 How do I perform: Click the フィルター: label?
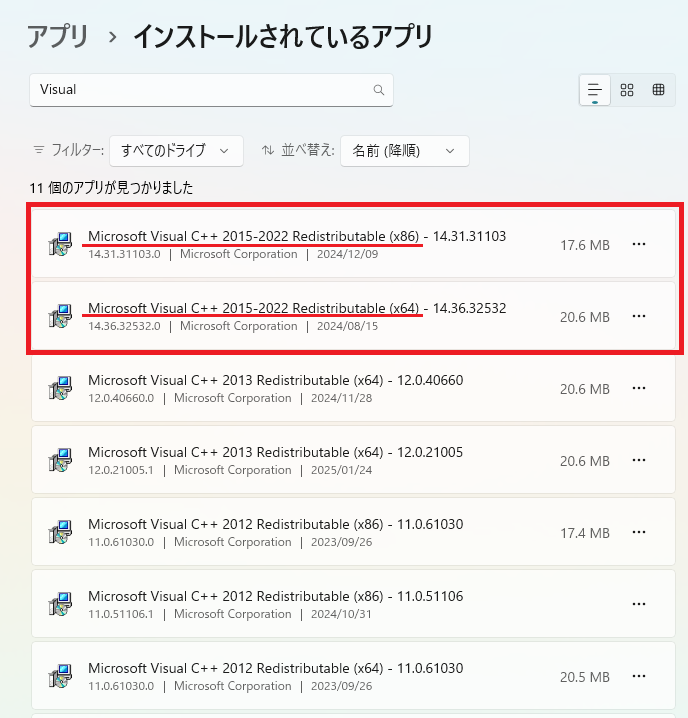77,150
